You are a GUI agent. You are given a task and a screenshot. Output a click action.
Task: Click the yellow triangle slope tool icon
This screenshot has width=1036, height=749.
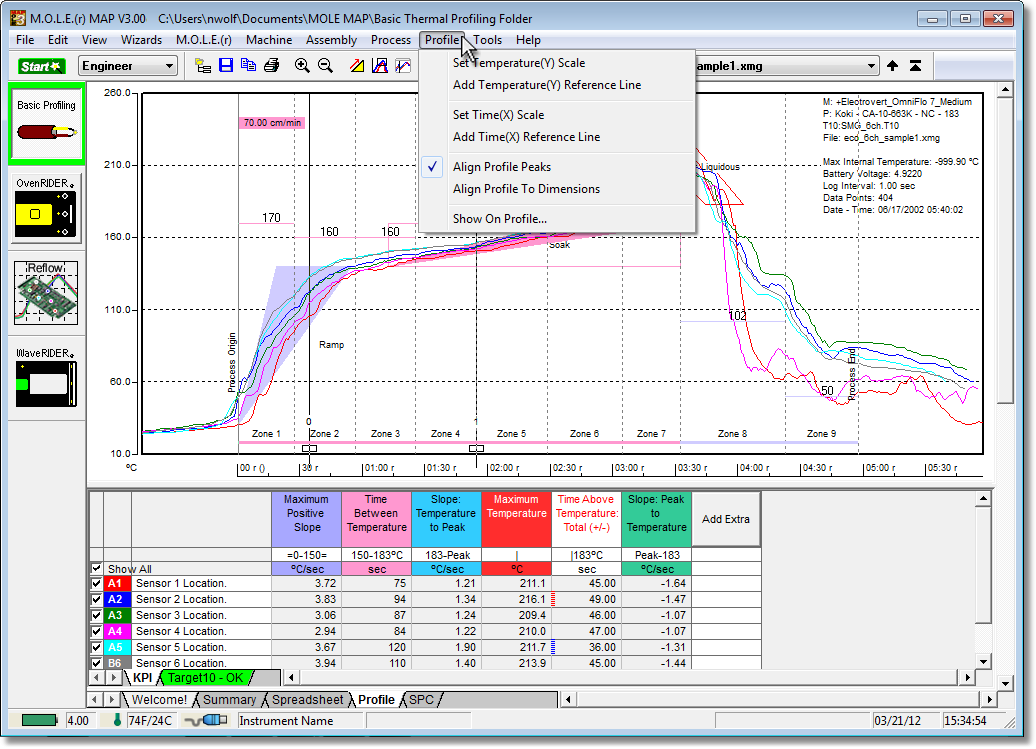coord(357,65)
